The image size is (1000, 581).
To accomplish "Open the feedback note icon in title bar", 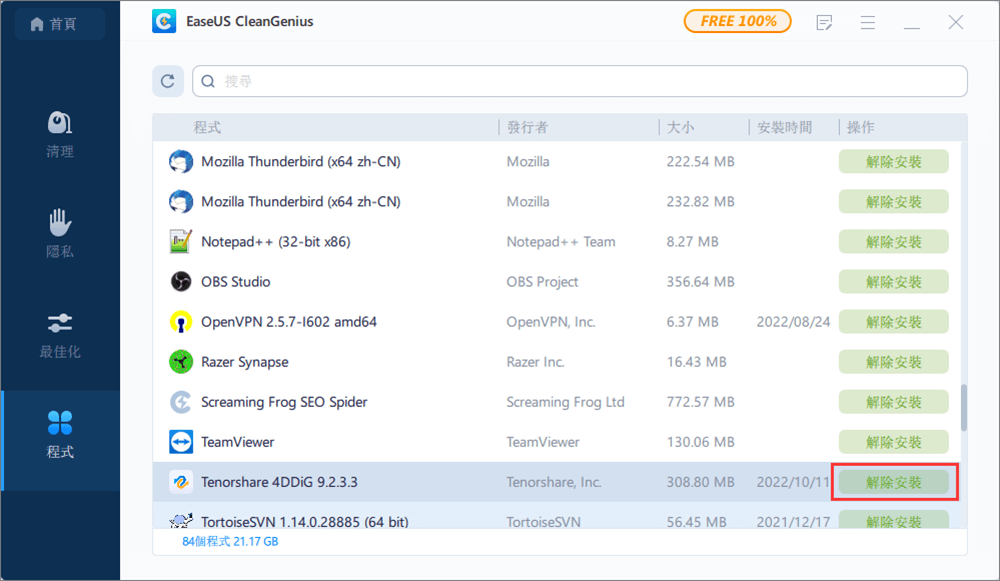I will 824,23.
